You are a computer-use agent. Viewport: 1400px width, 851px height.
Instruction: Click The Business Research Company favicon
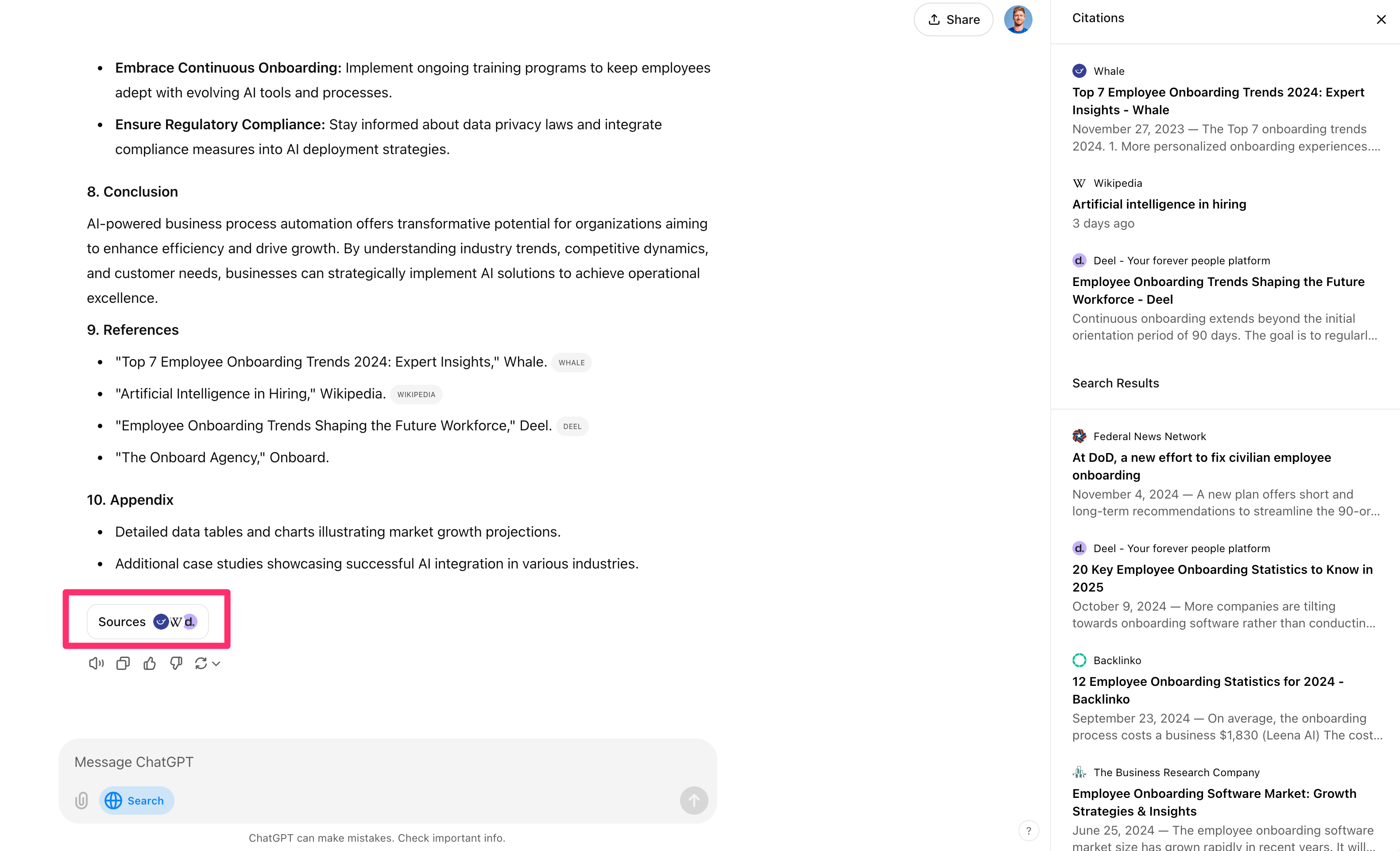[x=1079, y=772]
